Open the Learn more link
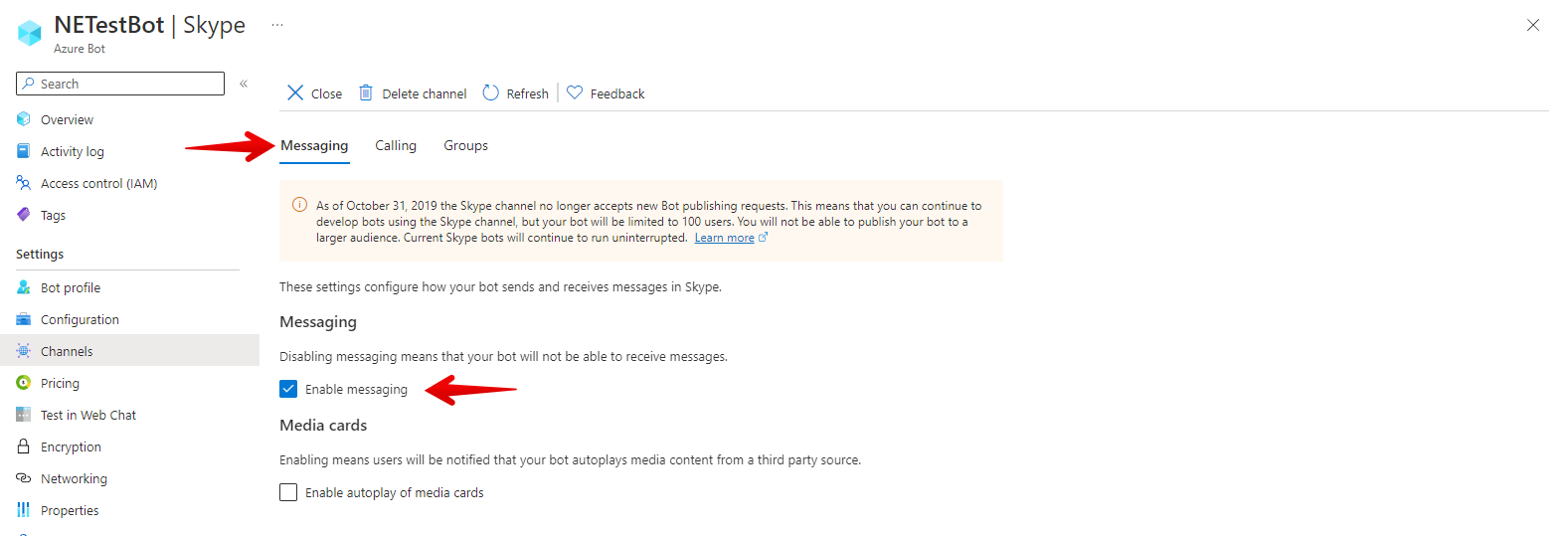Screen dimensions: 1568x536 tap(724, 238)
